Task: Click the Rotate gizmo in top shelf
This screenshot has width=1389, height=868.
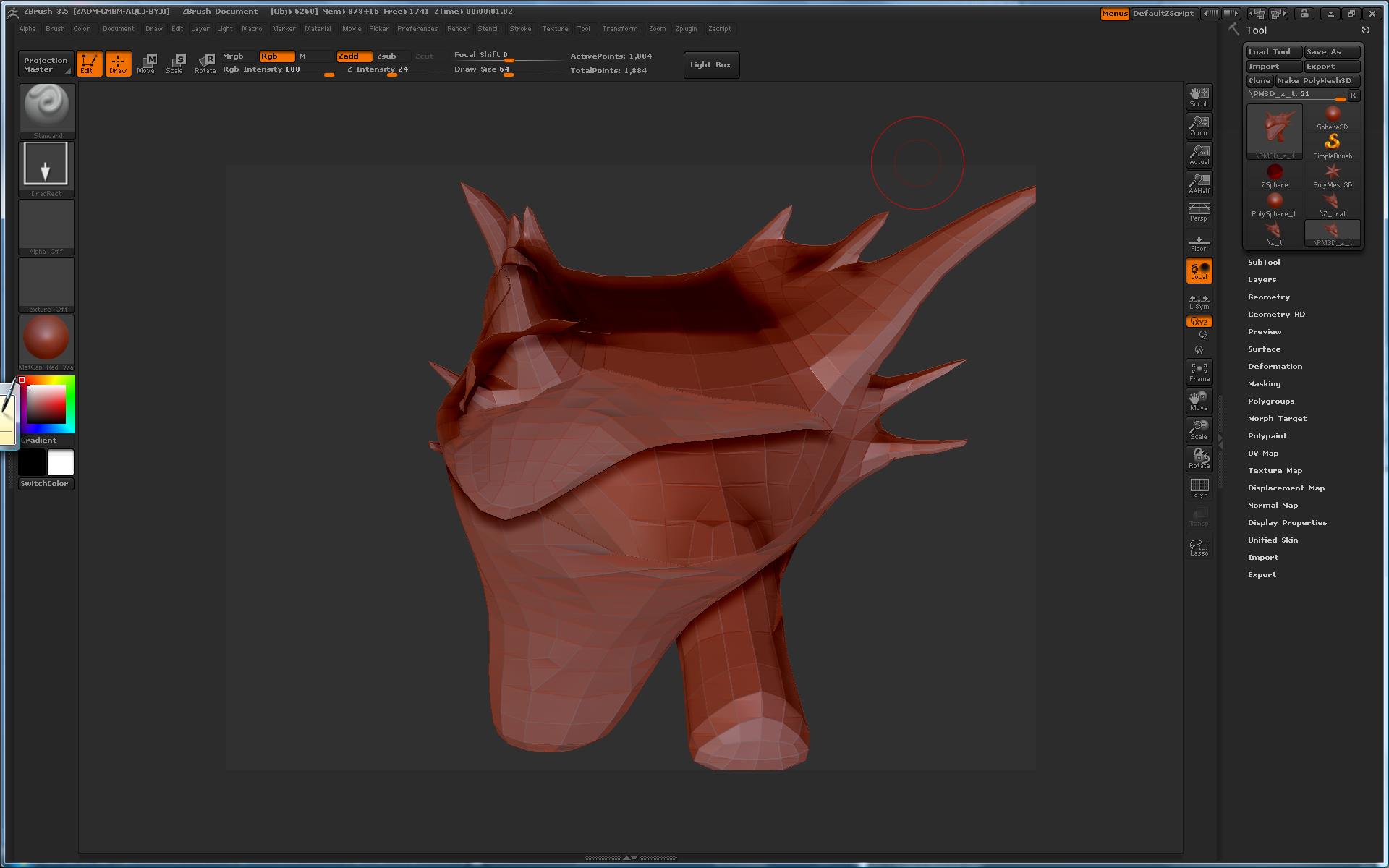Action: click(205, 63)
